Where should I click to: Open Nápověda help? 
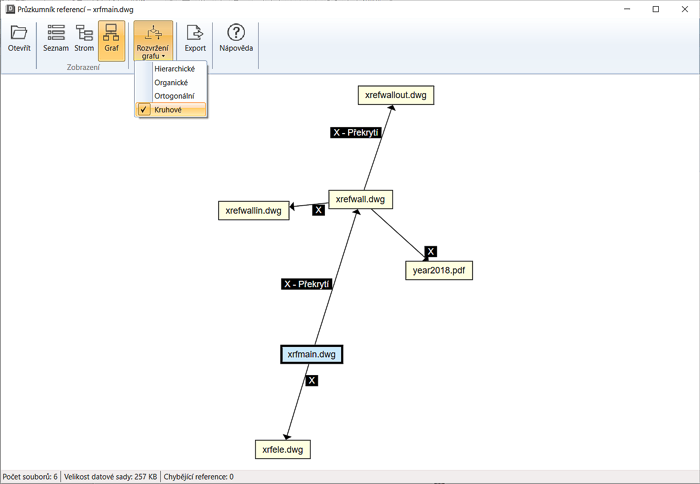click(x=236, y=34)
